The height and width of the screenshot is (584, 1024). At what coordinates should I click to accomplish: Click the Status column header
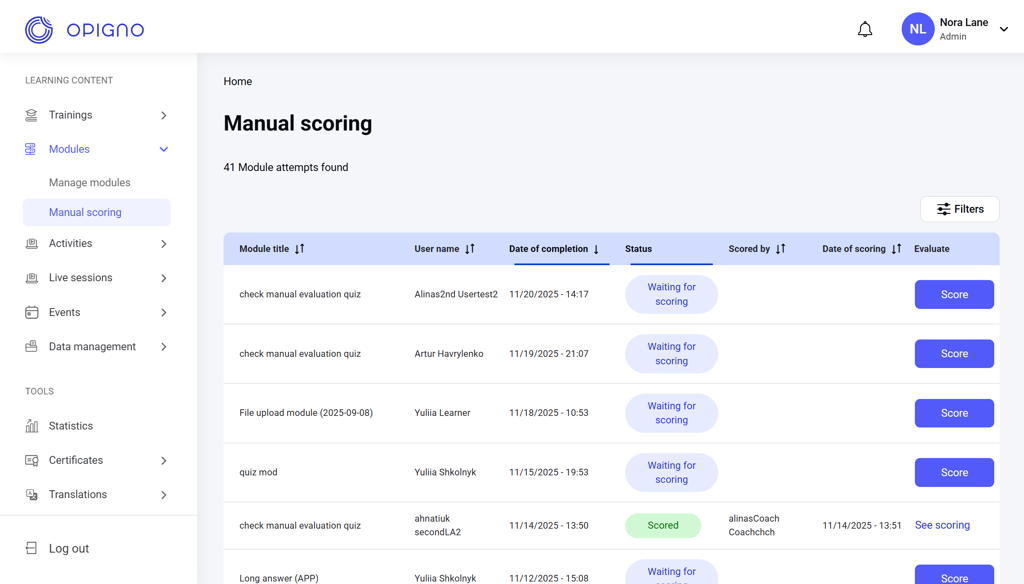[x=638, y=249]
